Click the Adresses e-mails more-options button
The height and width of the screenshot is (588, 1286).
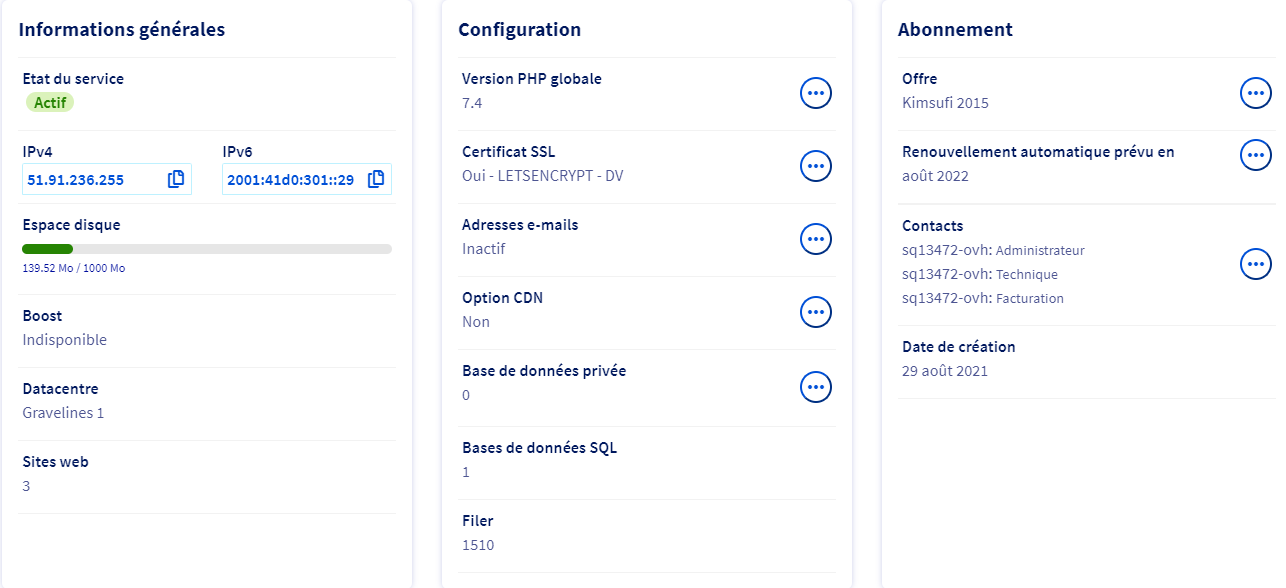(x=816, y=239)
